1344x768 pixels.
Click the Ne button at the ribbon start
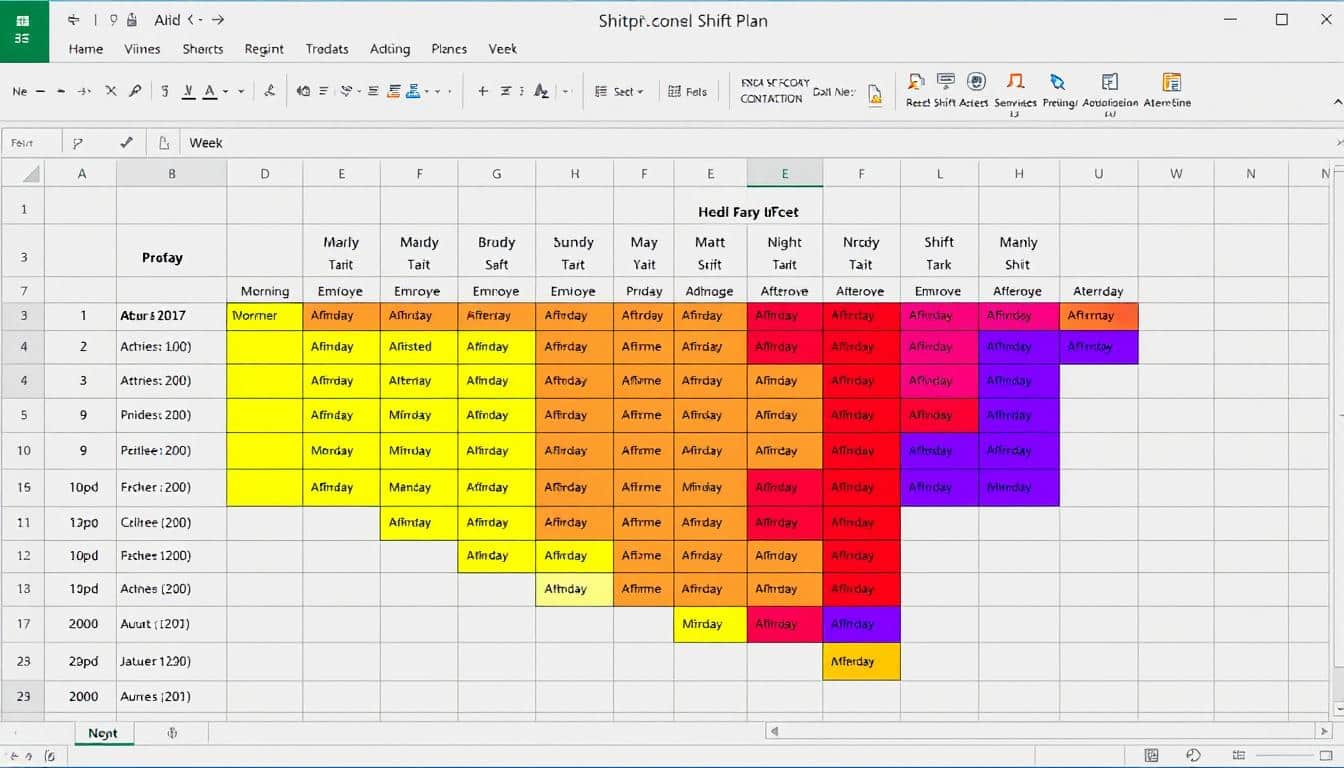coord(20,91)
